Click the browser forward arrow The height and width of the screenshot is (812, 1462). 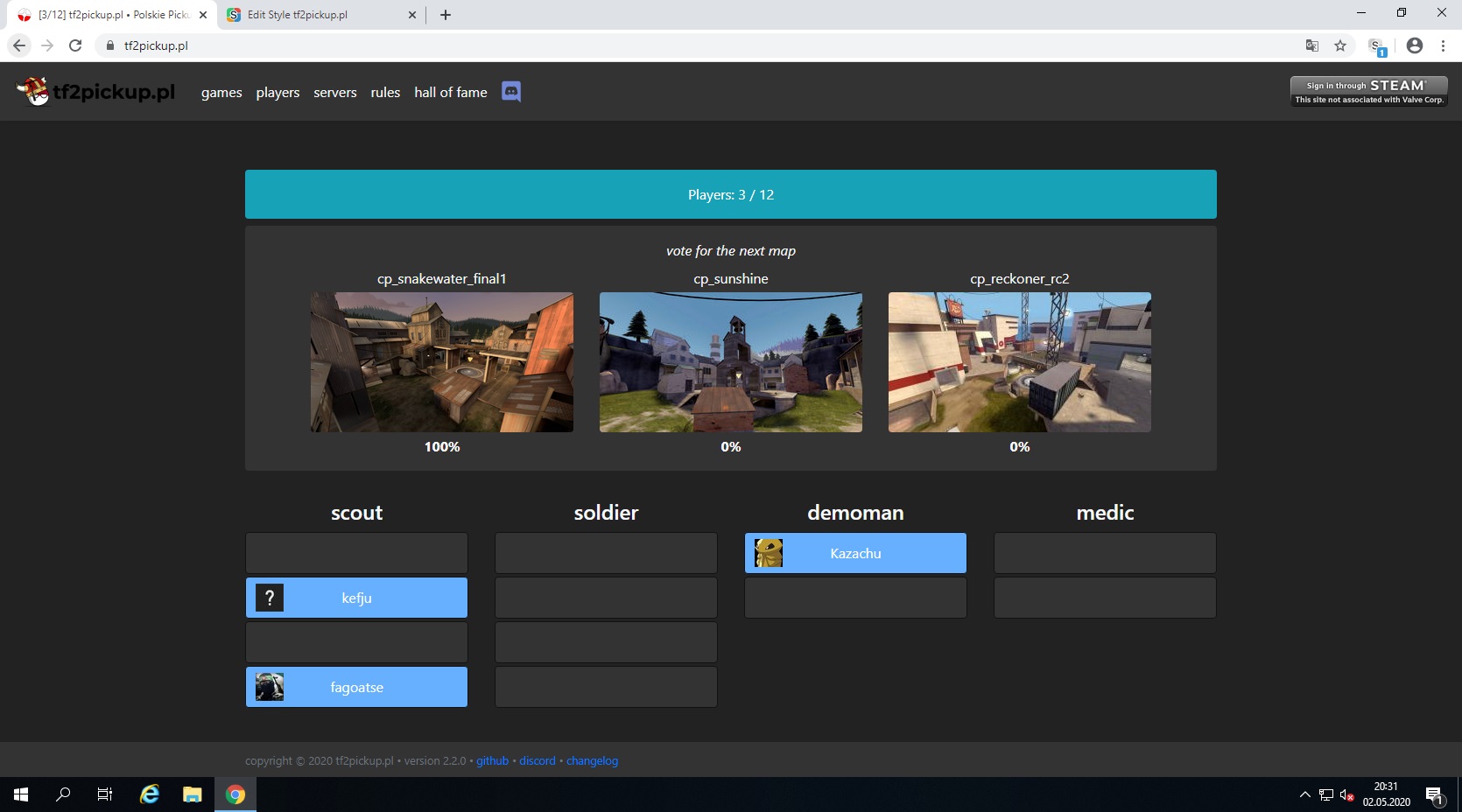click(47, 45)
